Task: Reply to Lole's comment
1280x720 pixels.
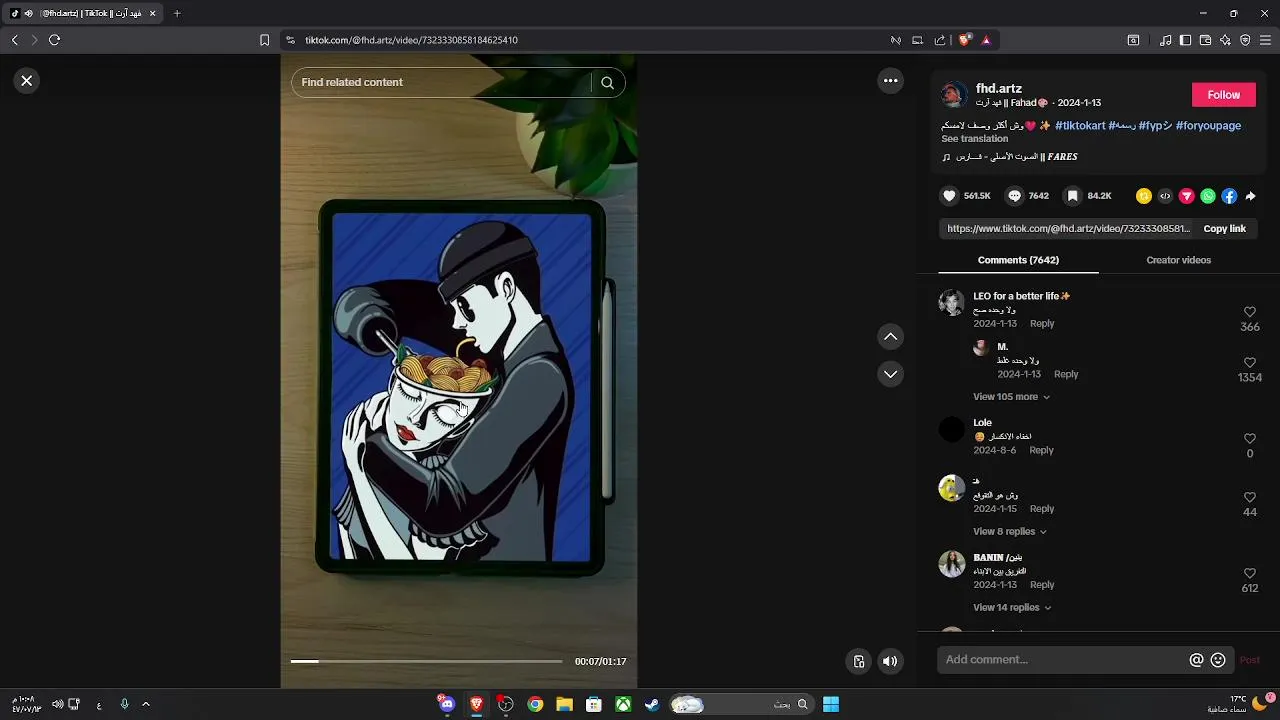Action: pyautogui.click(x=1041, y=451)
